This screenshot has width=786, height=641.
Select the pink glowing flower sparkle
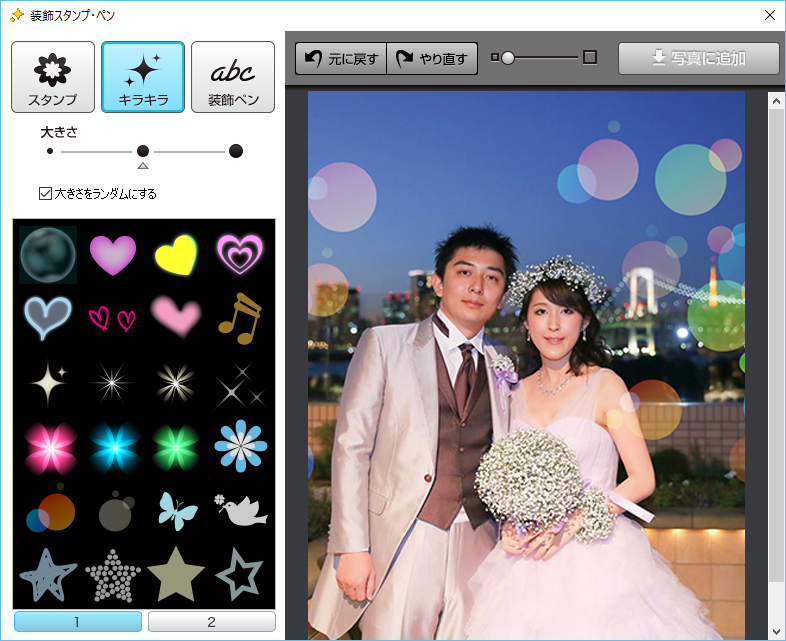[49, 446]
